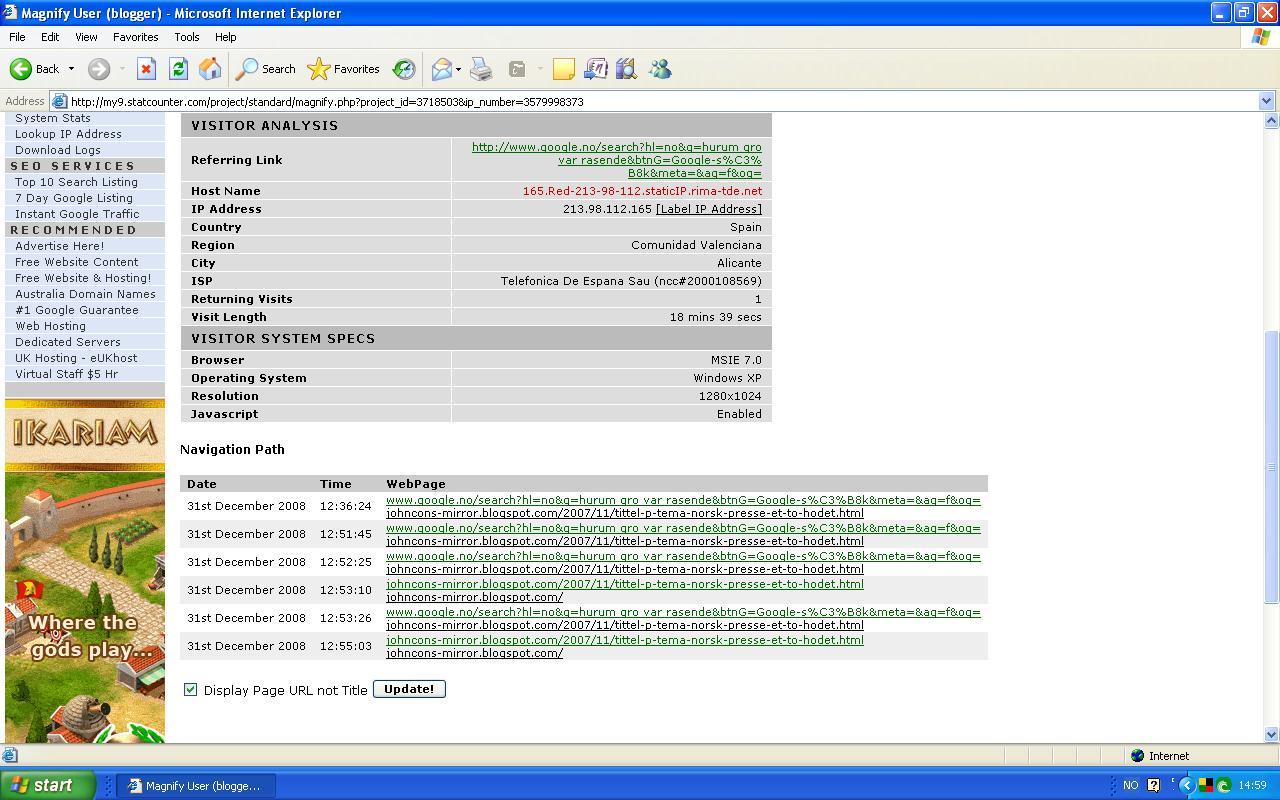Open the blogspot root link in the 12:55:03 row
1280x800 pixels.
pyautogui.click(x=474, y=653)
